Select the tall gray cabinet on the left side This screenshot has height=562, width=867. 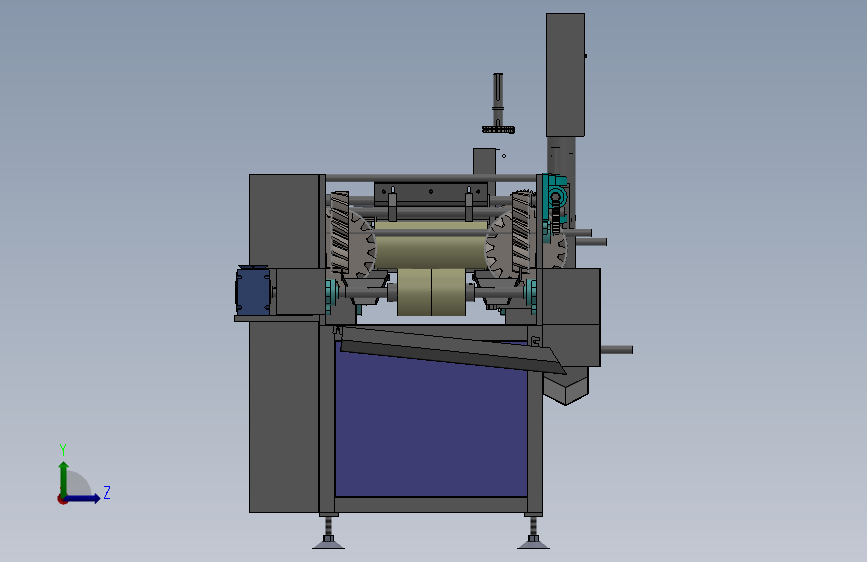point(284,343)
